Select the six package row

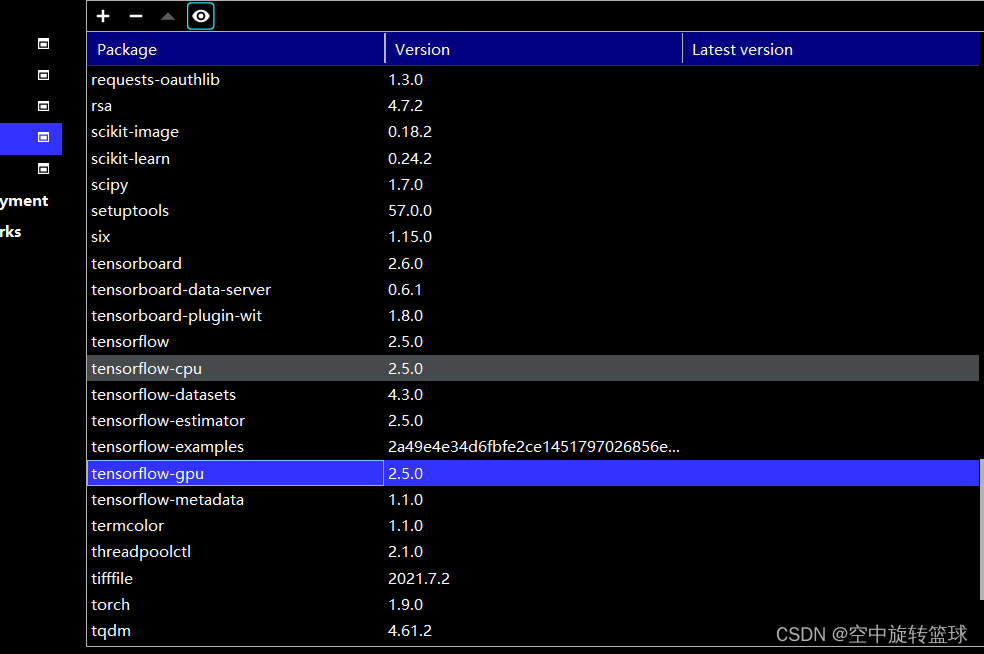tap(533, 237)
